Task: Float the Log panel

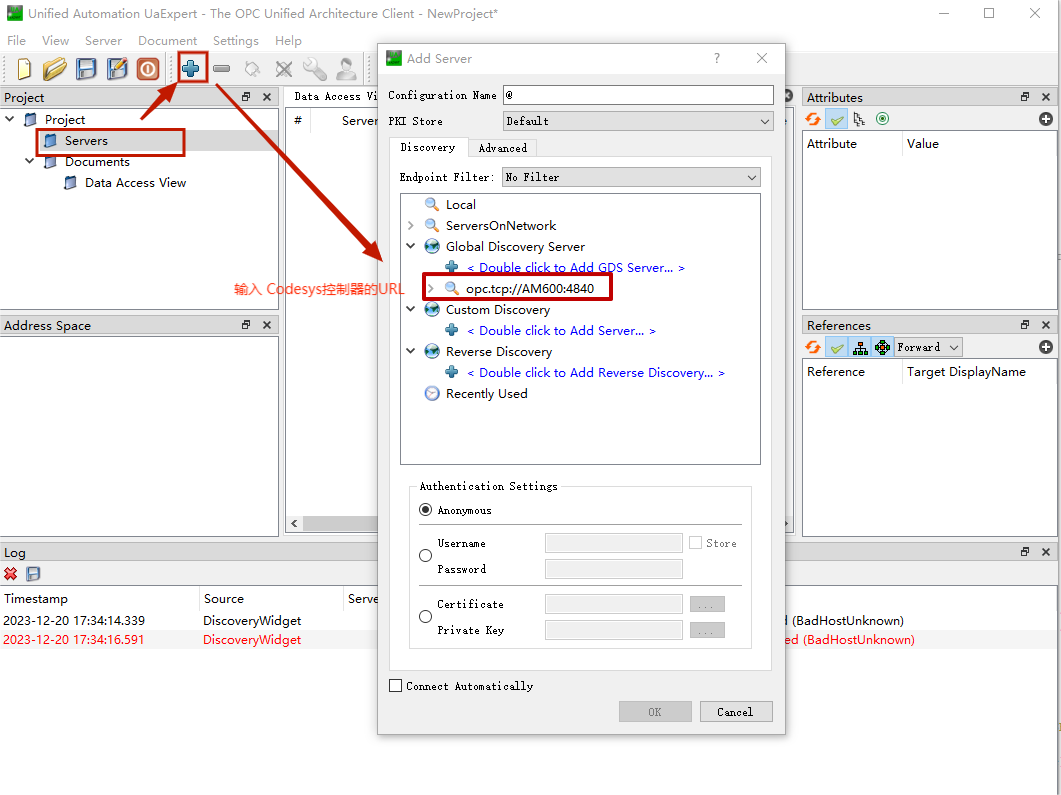Action: click(1025, 552)
